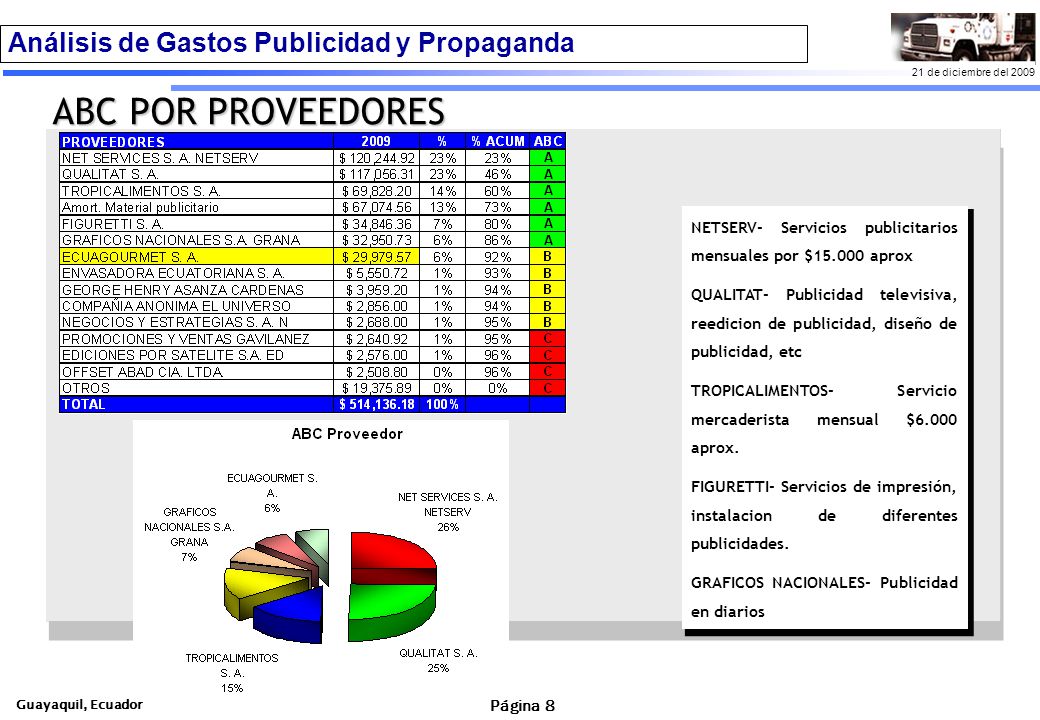Click '80%' accumulated value in FIGURETTI row

click(497, 224)
